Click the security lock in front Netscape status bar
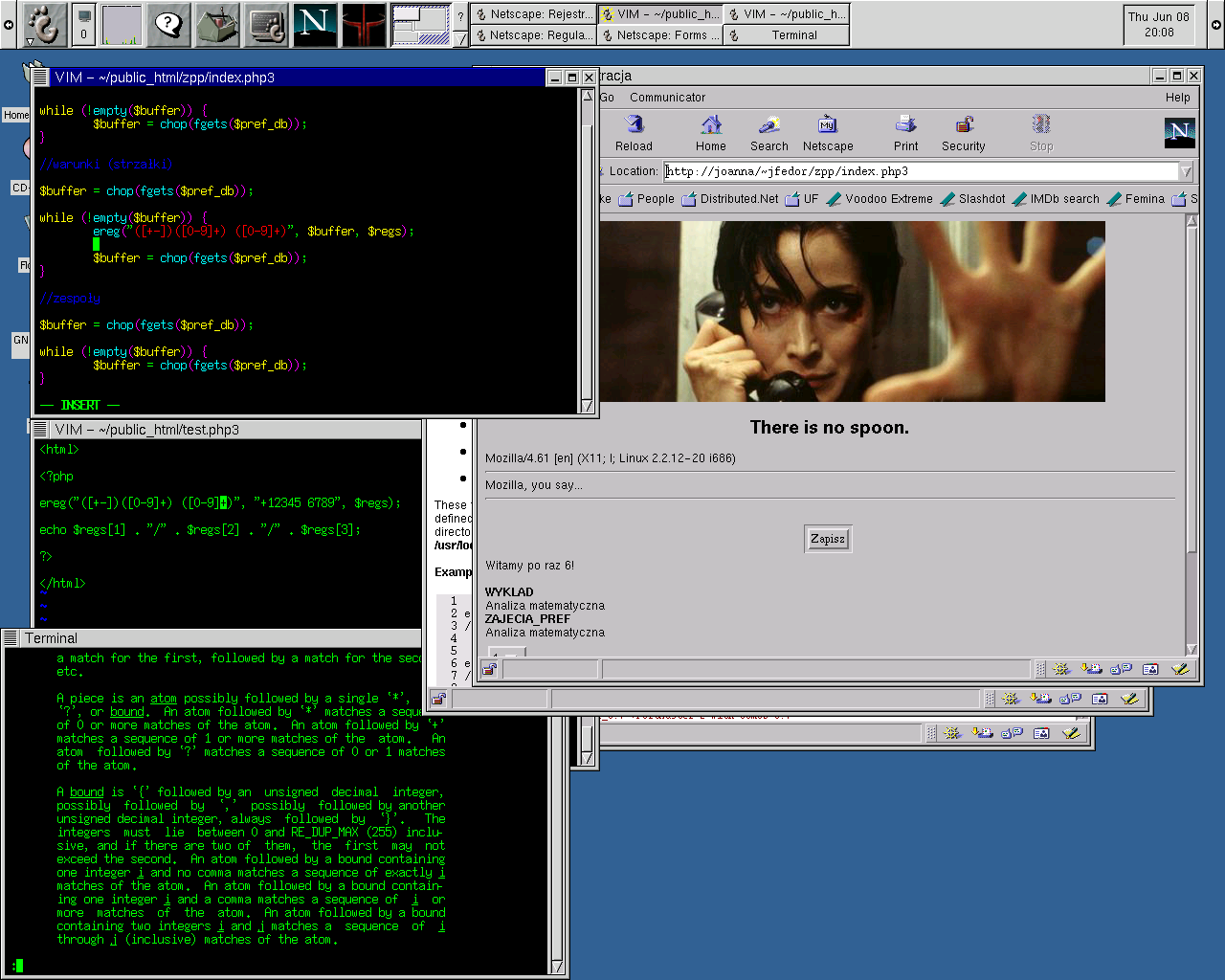The image size is (1225, 980). [489, 669]
